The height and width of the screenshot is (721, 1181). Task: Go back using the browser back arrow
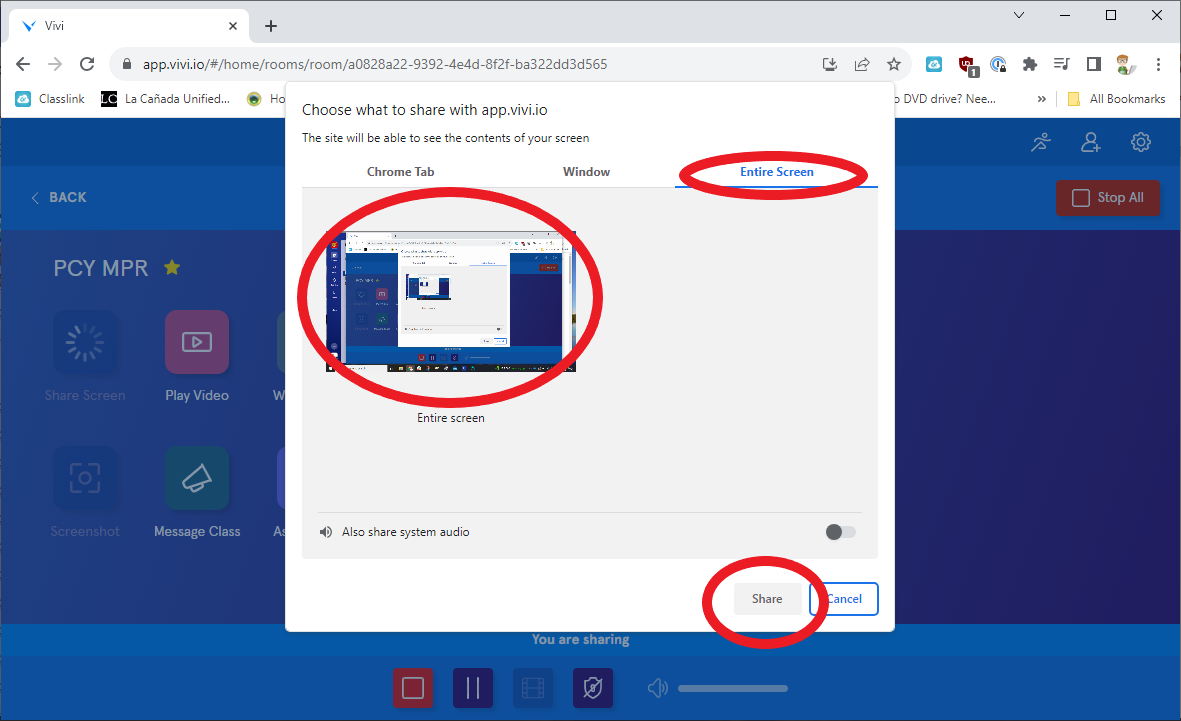(23, 64)
